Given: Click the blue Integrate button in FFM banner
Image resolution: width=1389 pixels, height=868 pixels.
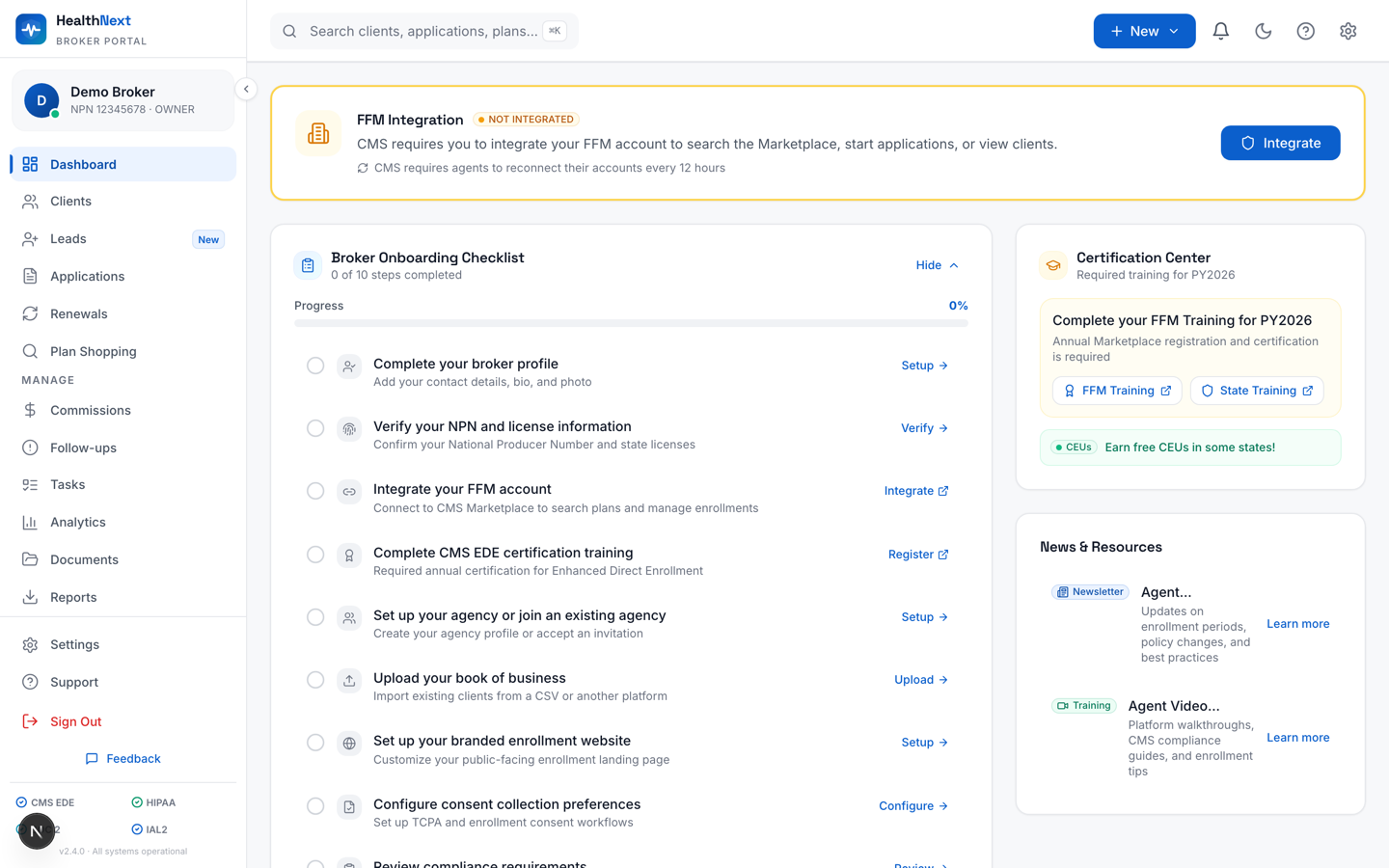Looking at the screenshot, I should point(1280,143).
